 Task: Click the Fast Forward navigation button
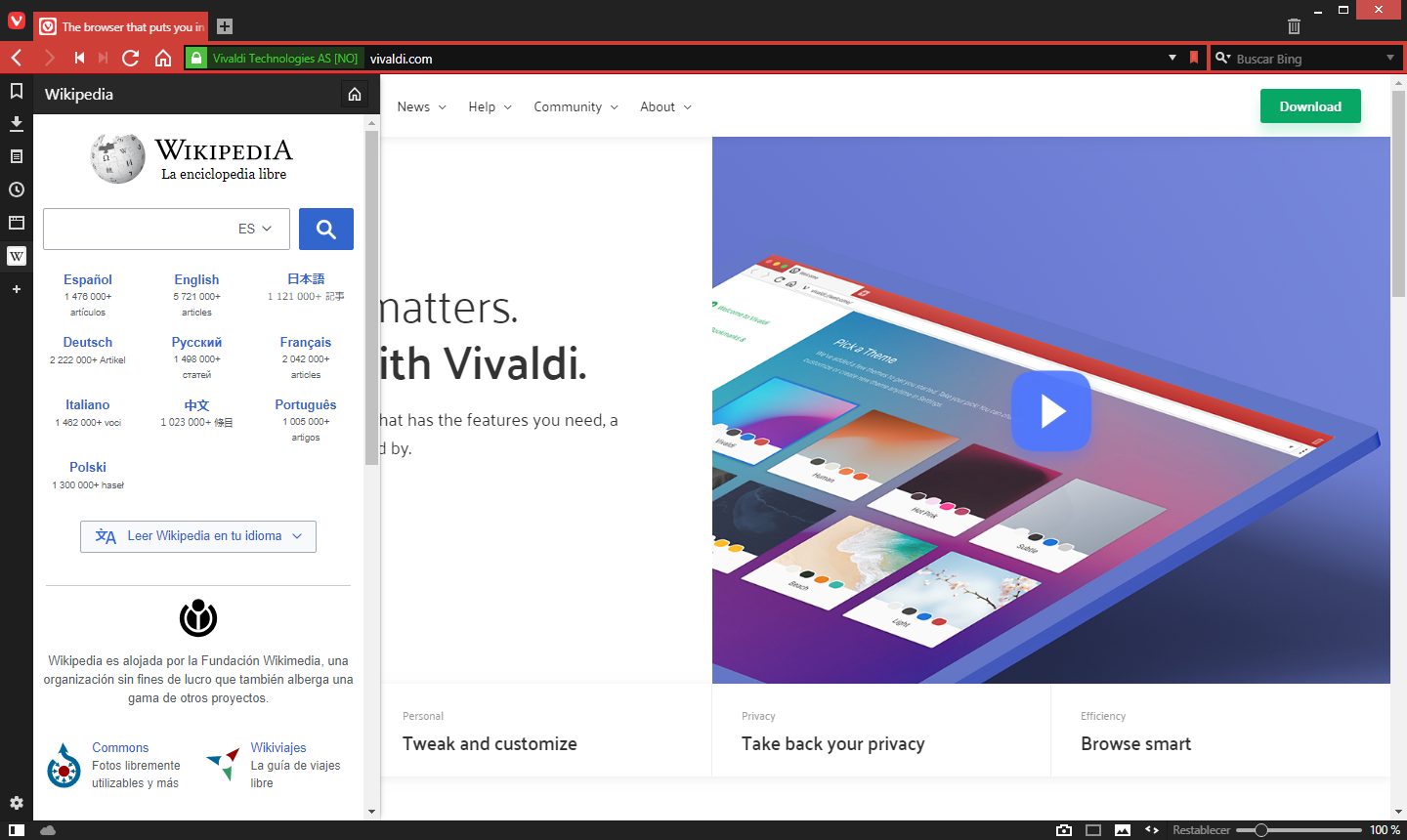point(103,58)
